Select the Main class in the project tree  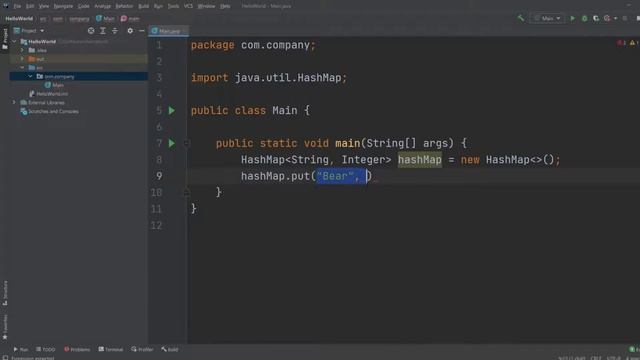[54, 85]
